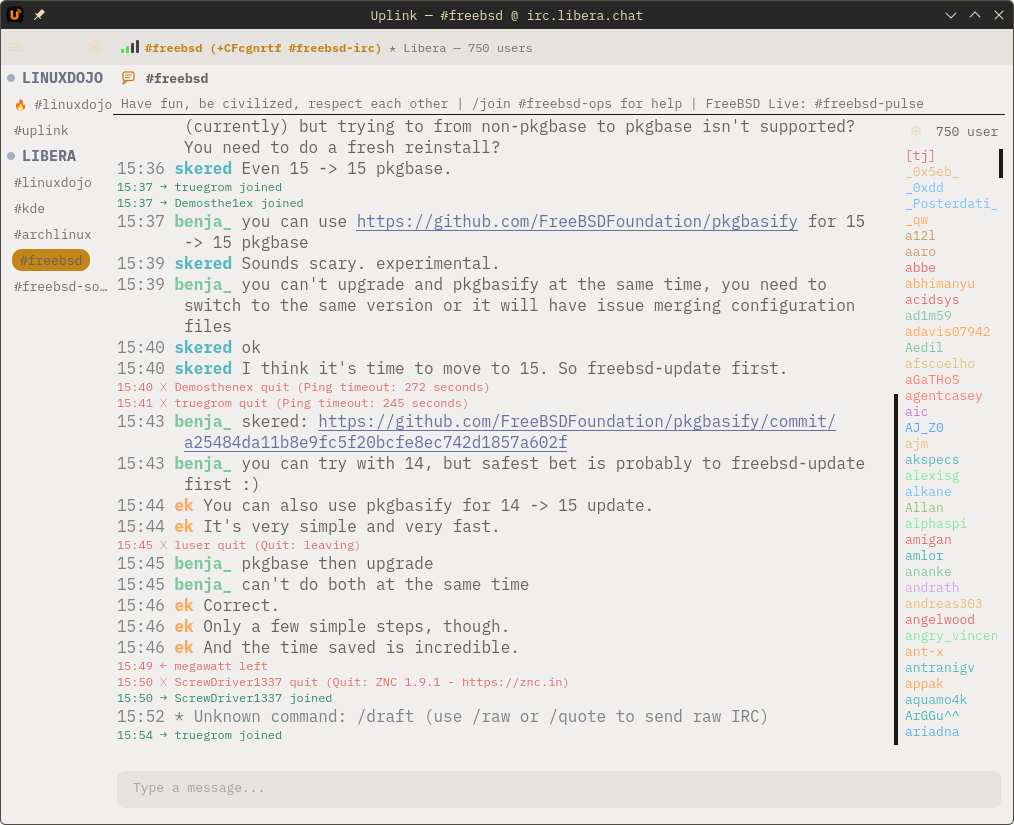Select user abbe in the user list

[x=920, y=268]
